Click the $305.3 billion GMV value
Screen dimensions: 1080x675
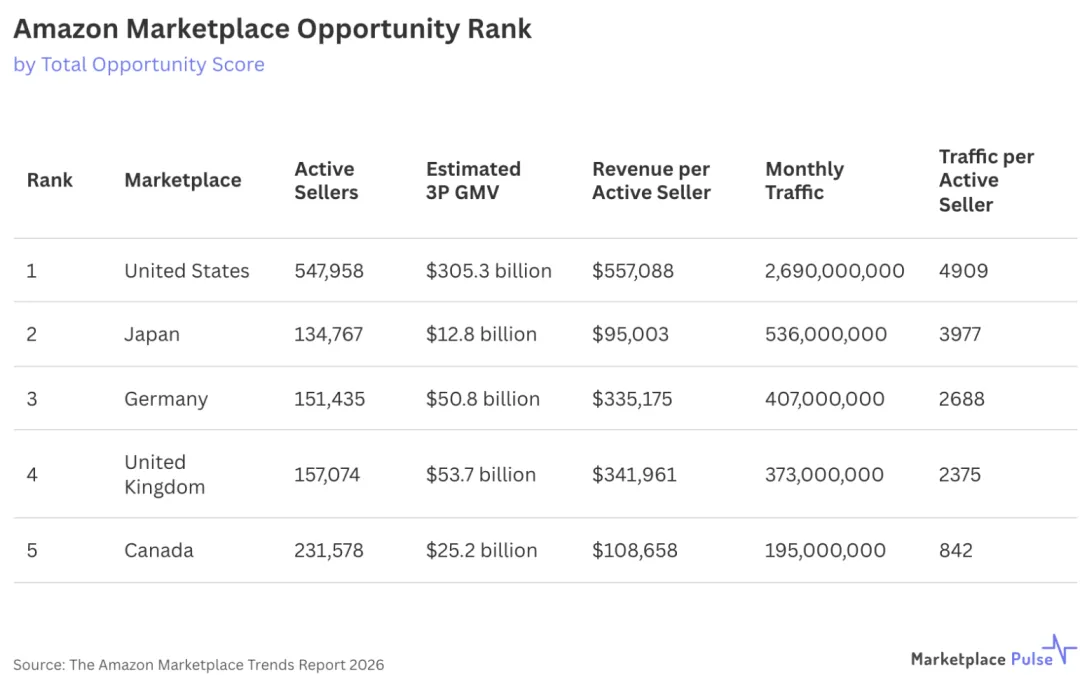(x=488, y=270)
